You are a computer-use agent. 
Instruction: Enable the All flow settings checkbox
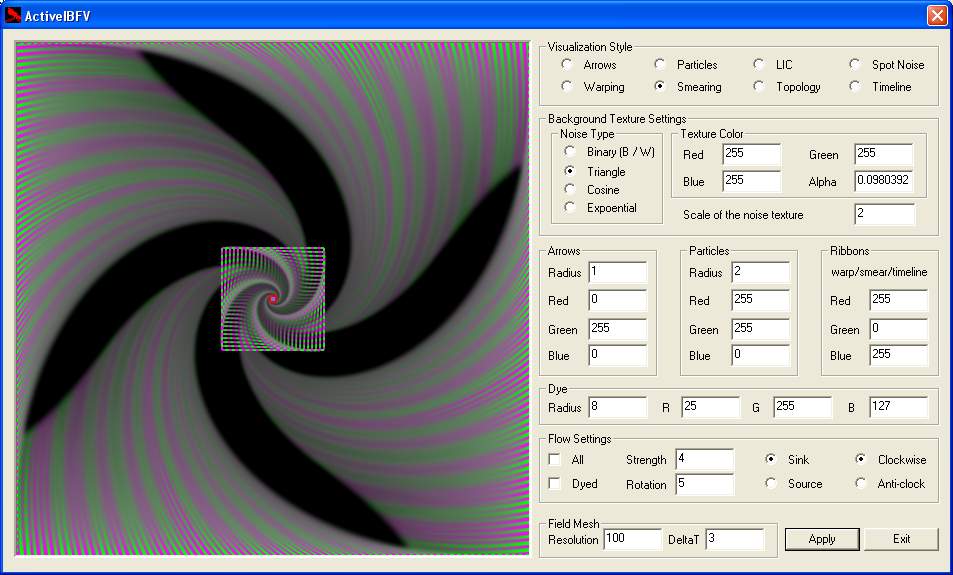click(x=555, y=460)
